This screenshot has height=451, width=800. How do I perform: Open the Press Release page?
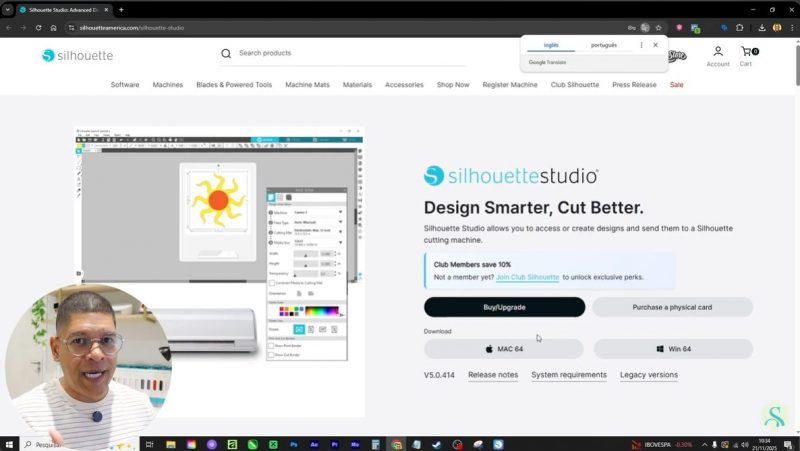click(634, 85)
